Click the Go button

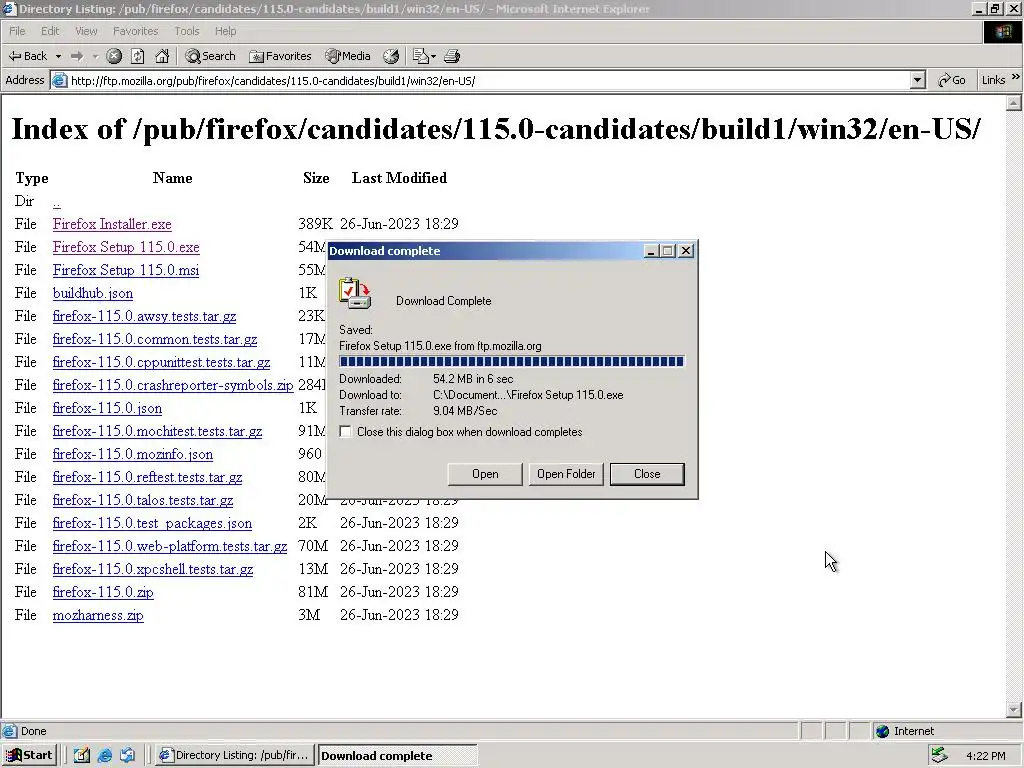pos(952,80)
